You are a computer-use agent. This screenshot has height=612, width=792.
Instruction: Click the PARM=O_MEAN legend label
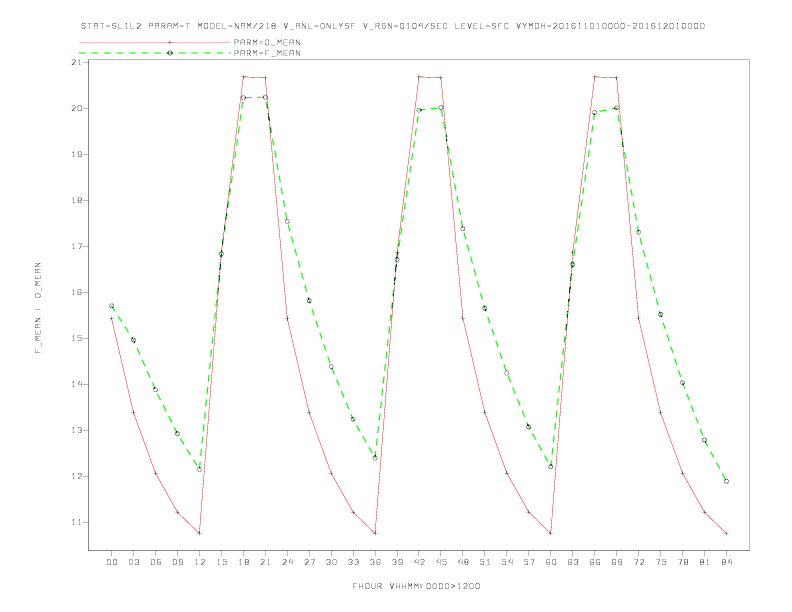click(x=267, y=42)
